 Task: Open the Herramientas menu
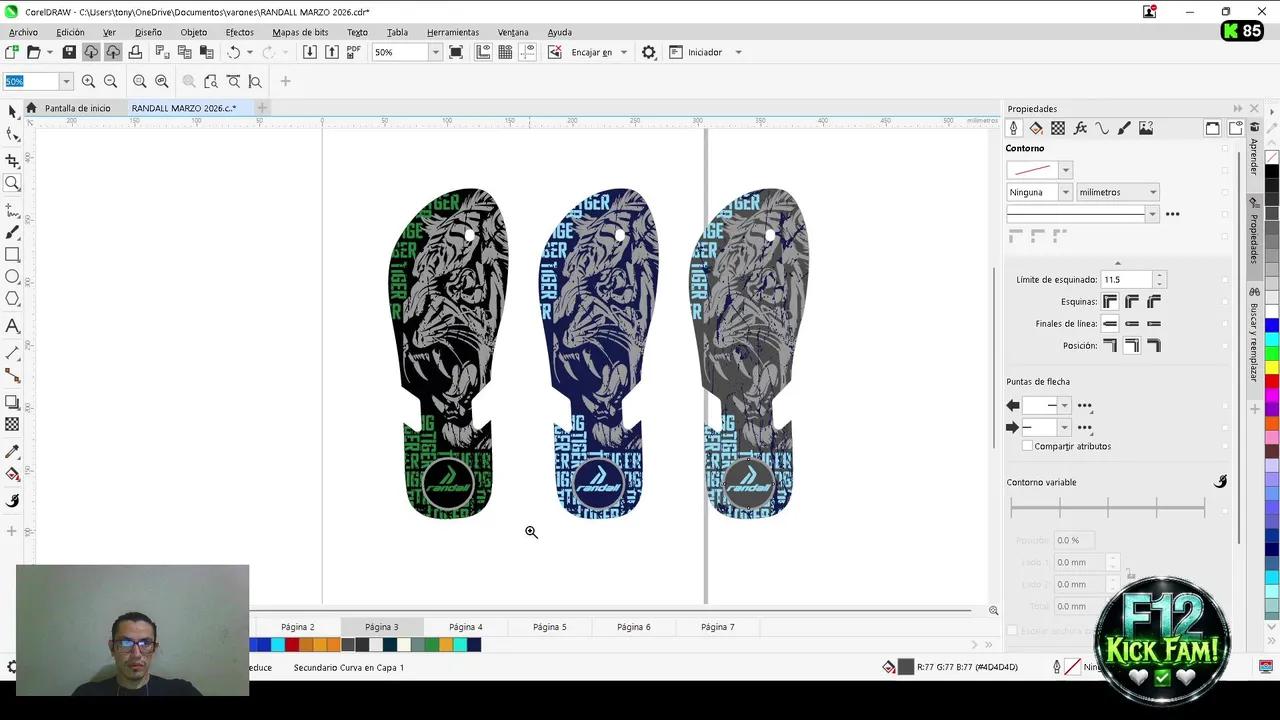tap(453, 32)
